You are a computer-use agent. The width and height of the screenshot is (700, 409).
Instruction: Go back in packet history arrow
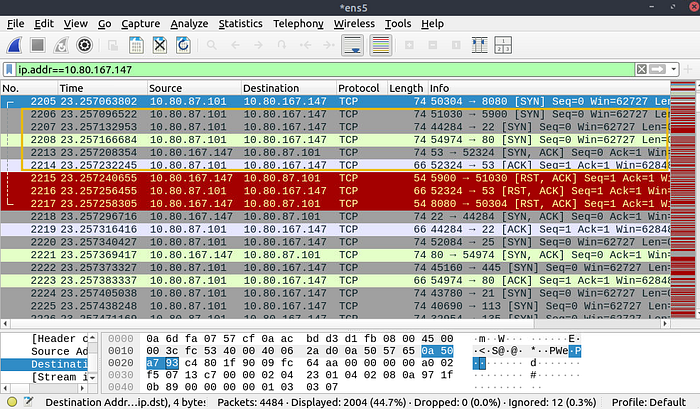(x=235, y=45)
